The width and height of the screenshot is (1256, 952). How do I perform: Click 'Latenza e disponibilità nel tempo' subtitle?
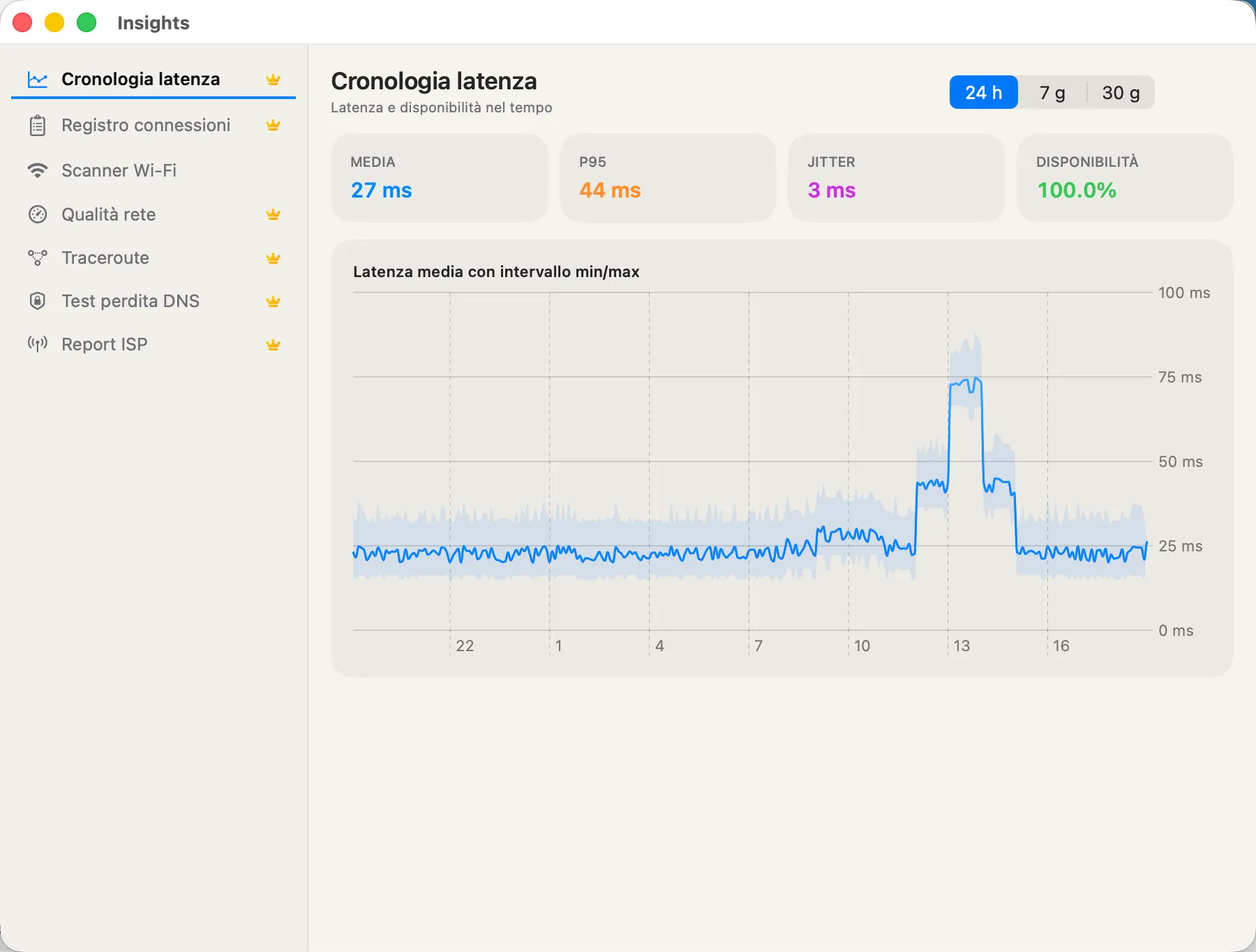pos(442,107)
